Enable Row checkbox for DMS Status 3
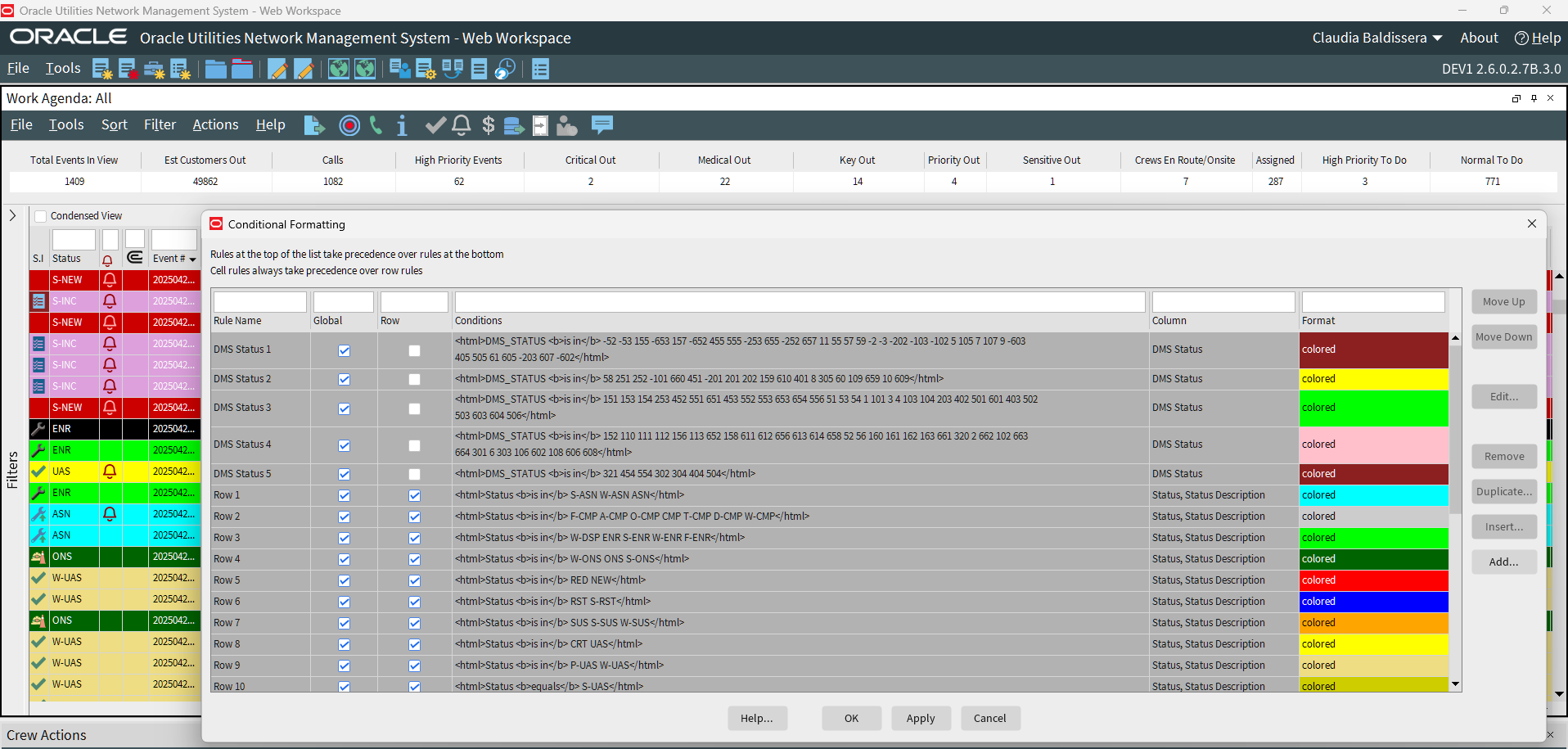The height and width of the screenshot is (749, 1568). 415,408
